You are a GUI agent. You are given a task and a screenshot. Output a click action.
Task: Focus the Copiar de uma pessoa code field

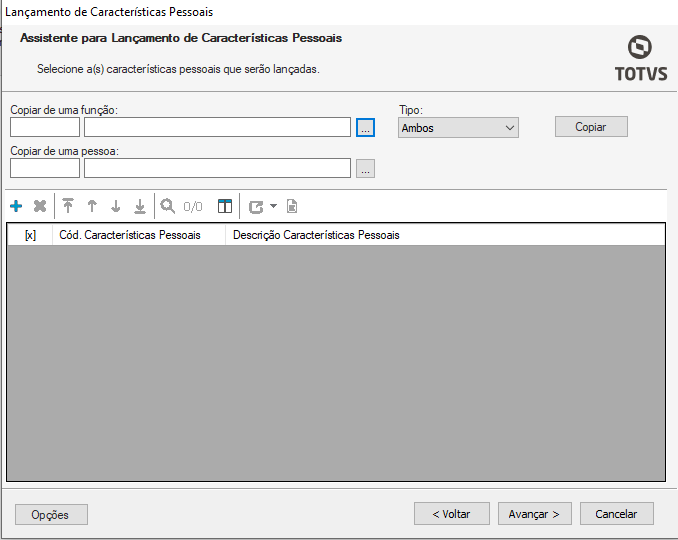coord(45,168)
